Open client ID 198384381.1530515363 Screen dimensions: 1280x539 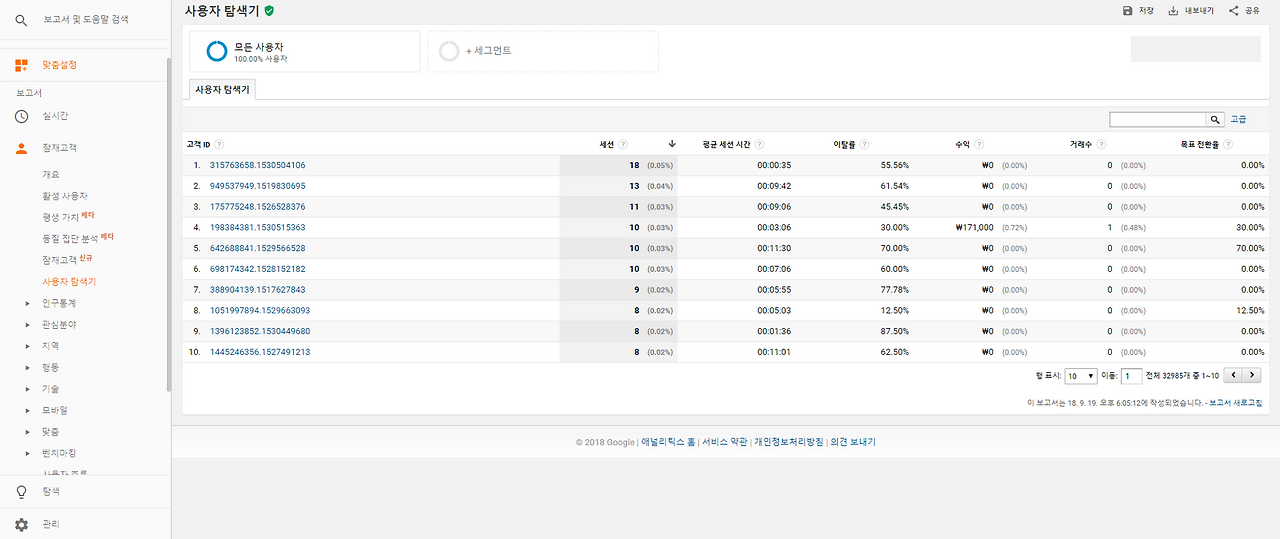coord(258,227)
